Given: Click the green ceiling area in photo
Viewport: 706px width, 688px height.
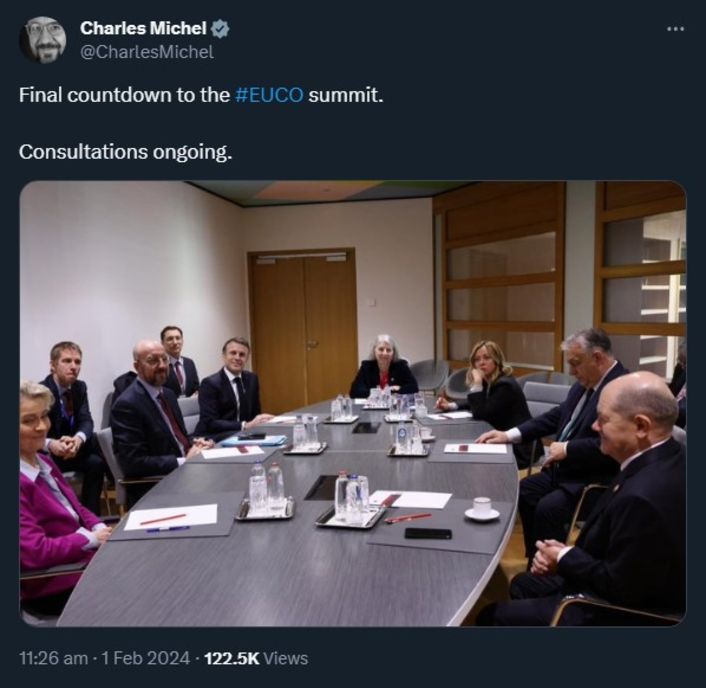Looking at the screenshot, I should click(330, 191).
